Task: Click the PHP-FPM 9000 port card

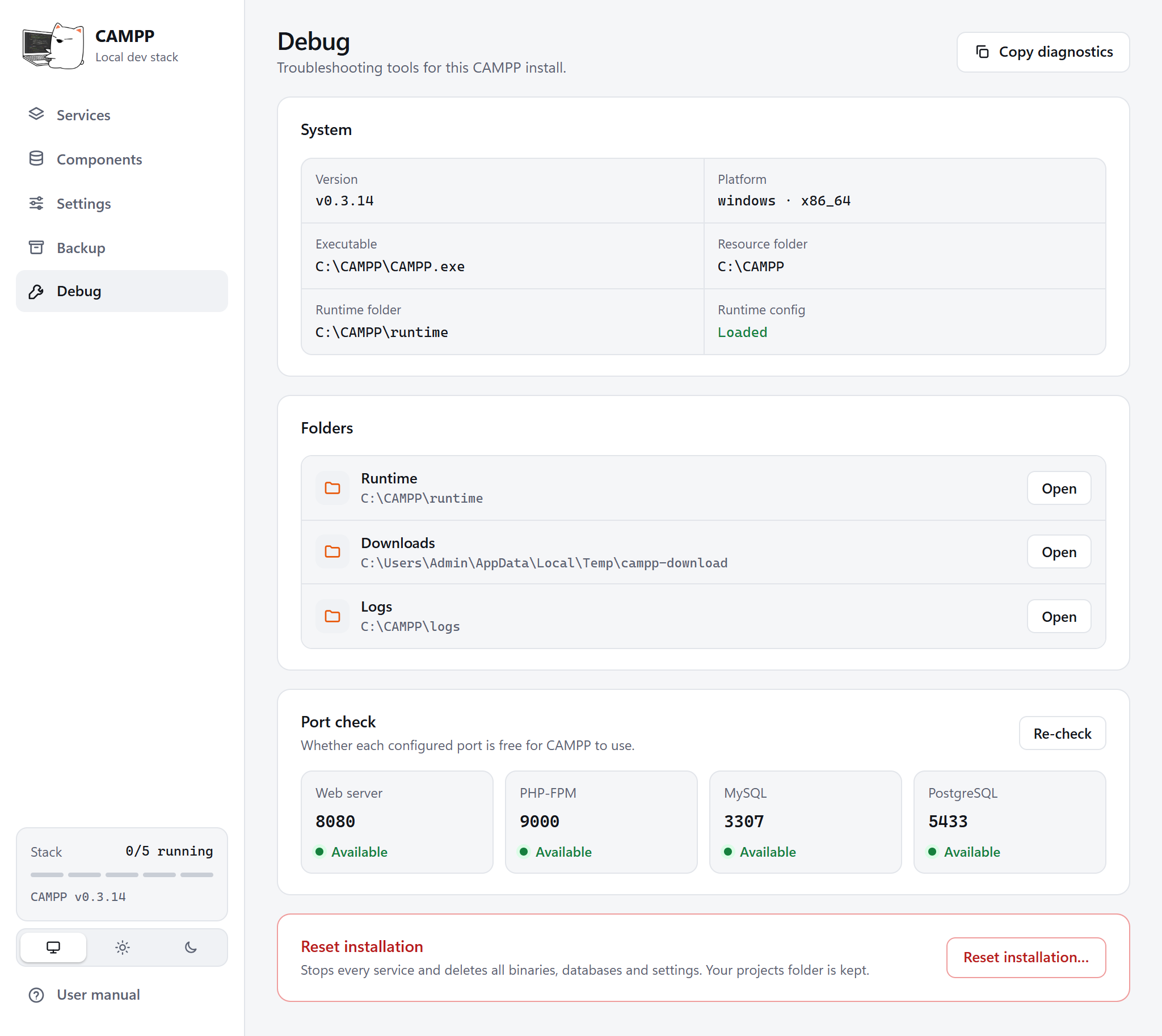Action: [601, 822]
